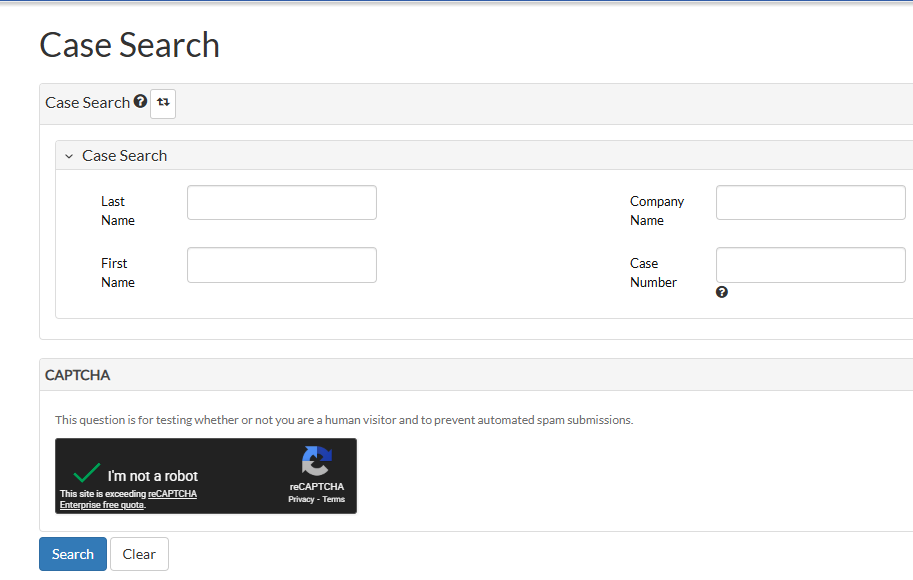Open the reCAPTCHA Privacy link
The width and height of the screenshot is (913, 580).
(301, 499)
